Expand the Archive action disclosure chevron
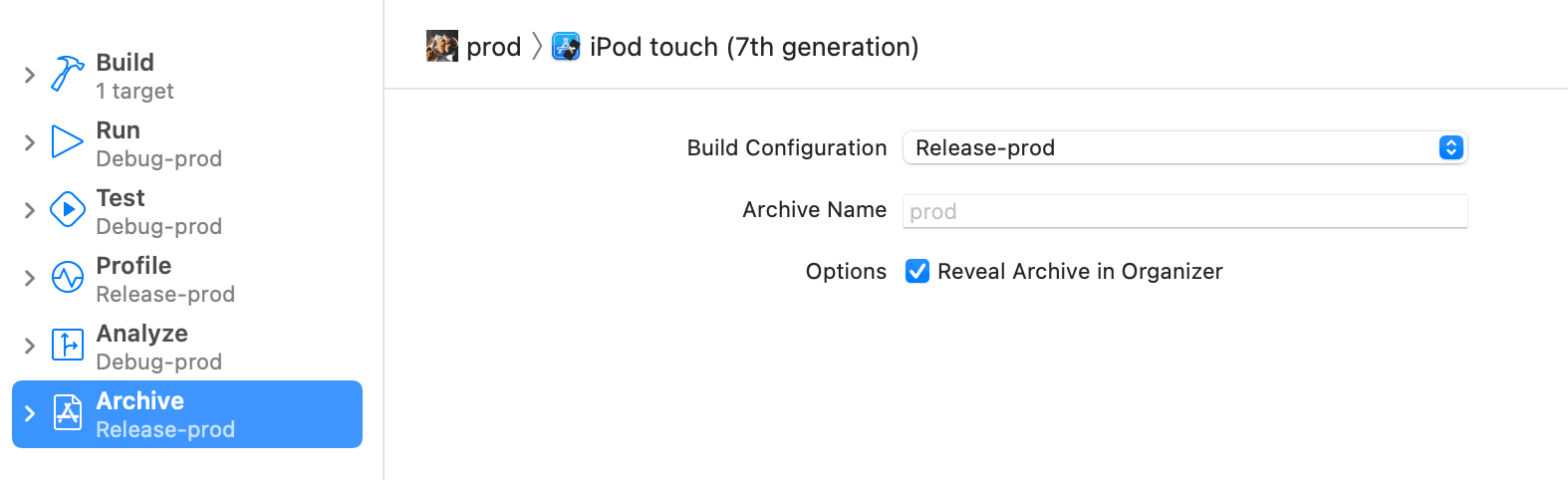1568x480 pixels. tap(30, 413)
